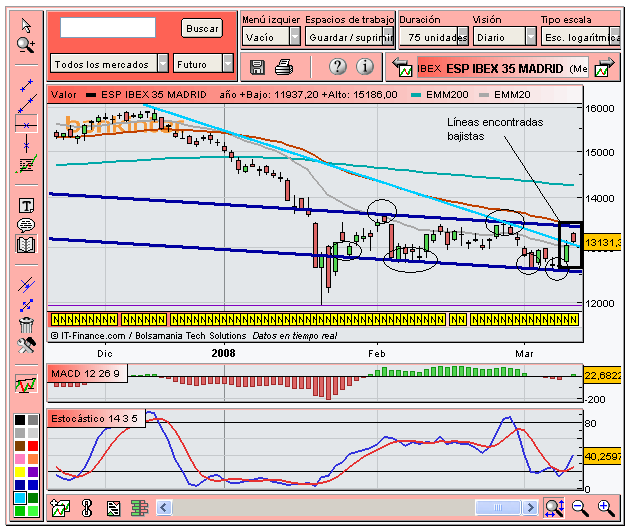Viewport: 629px width, 531px height.
Task: Open the Esc. logarítmica scale dropdown
Action: click(580, 37)
